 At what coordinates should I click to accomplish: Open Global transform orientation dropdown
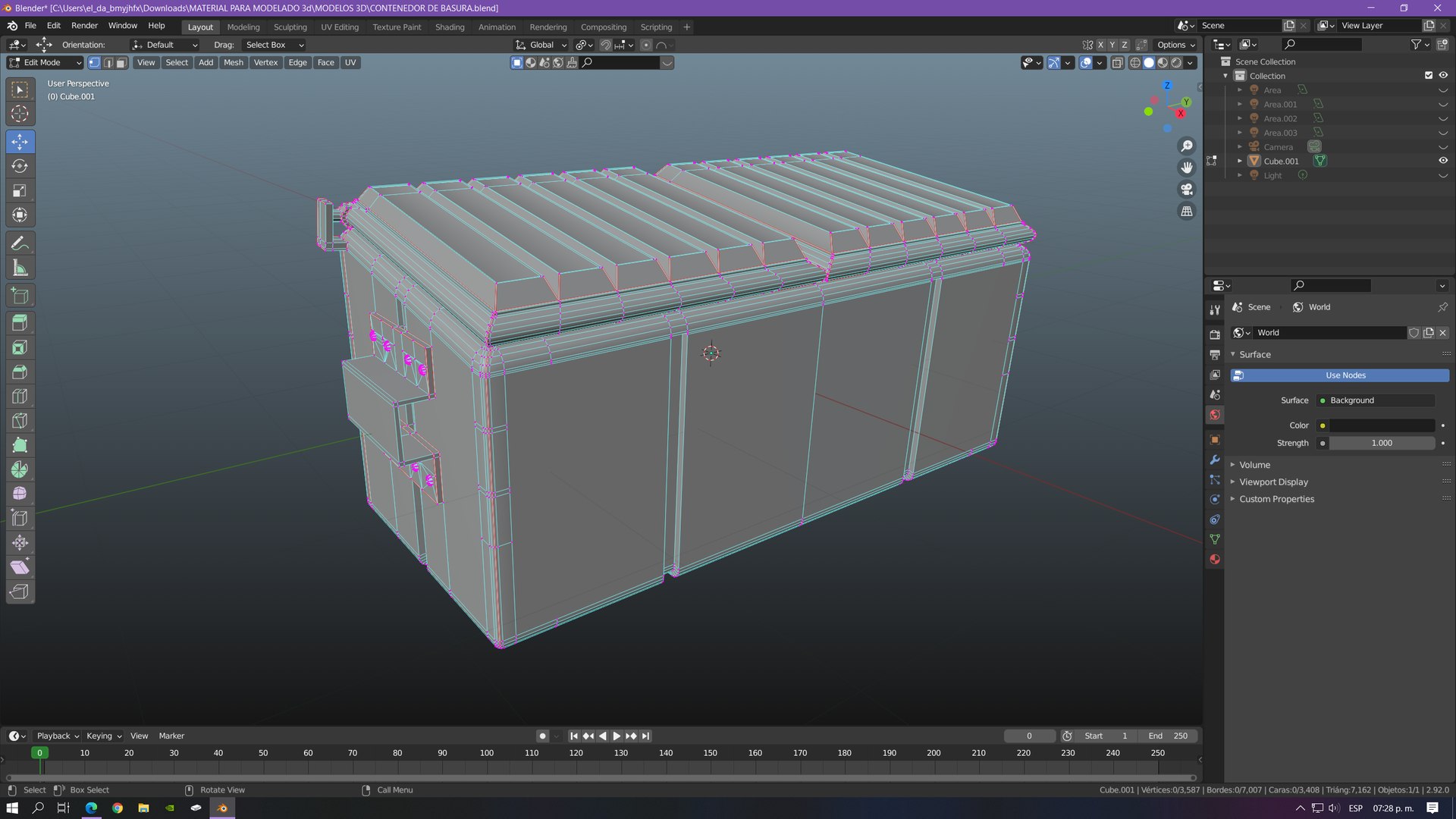point(541,45)
